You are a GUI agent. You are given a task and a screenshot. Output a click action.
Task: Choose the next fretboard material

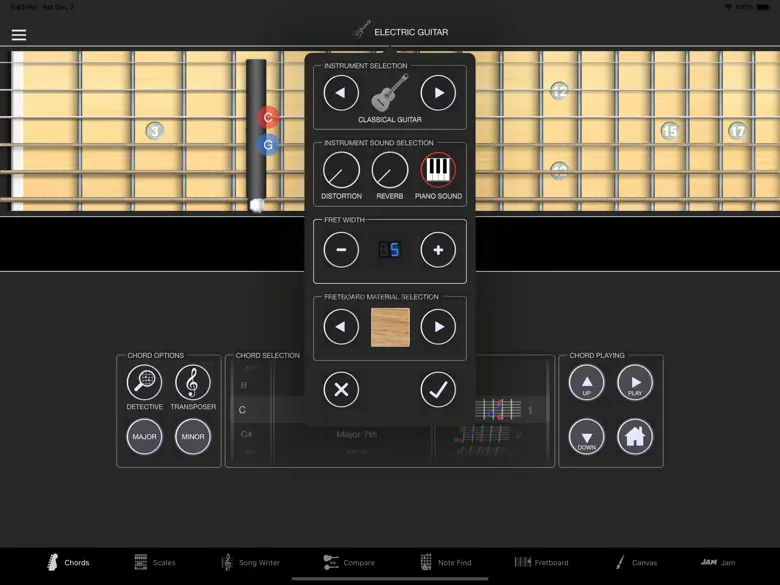coord(438,327)
